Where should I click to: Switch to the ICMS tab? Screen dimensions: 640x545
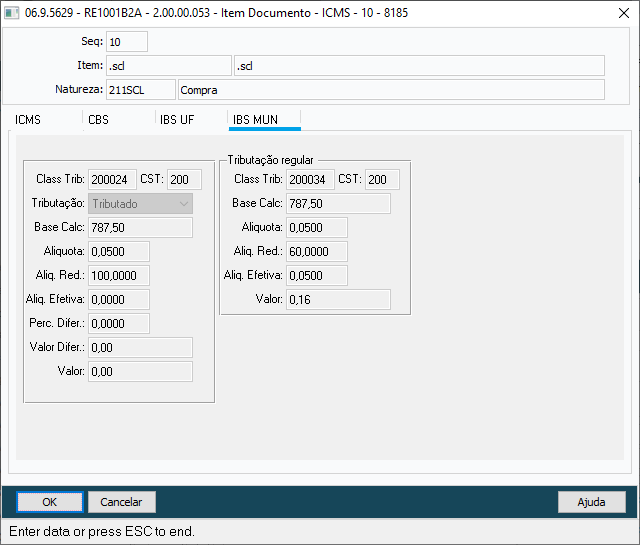coord(28,120)
